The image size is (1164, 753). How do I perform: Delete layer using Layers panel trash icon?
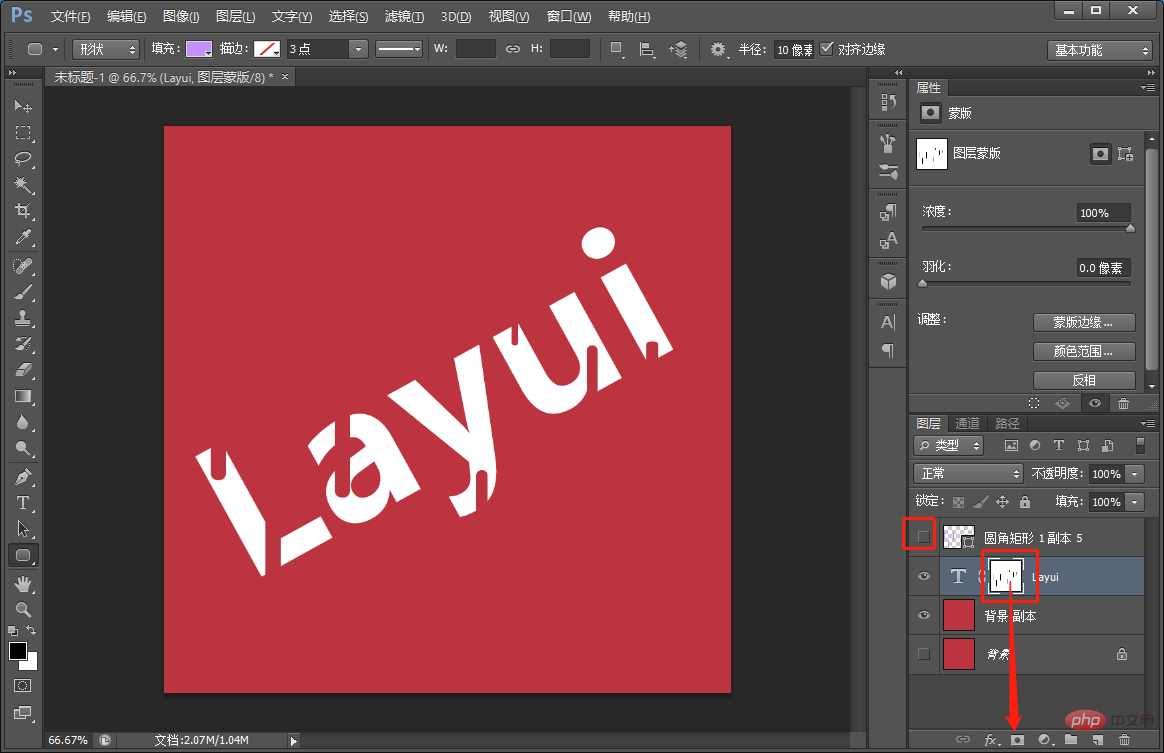coord(1124,740)
